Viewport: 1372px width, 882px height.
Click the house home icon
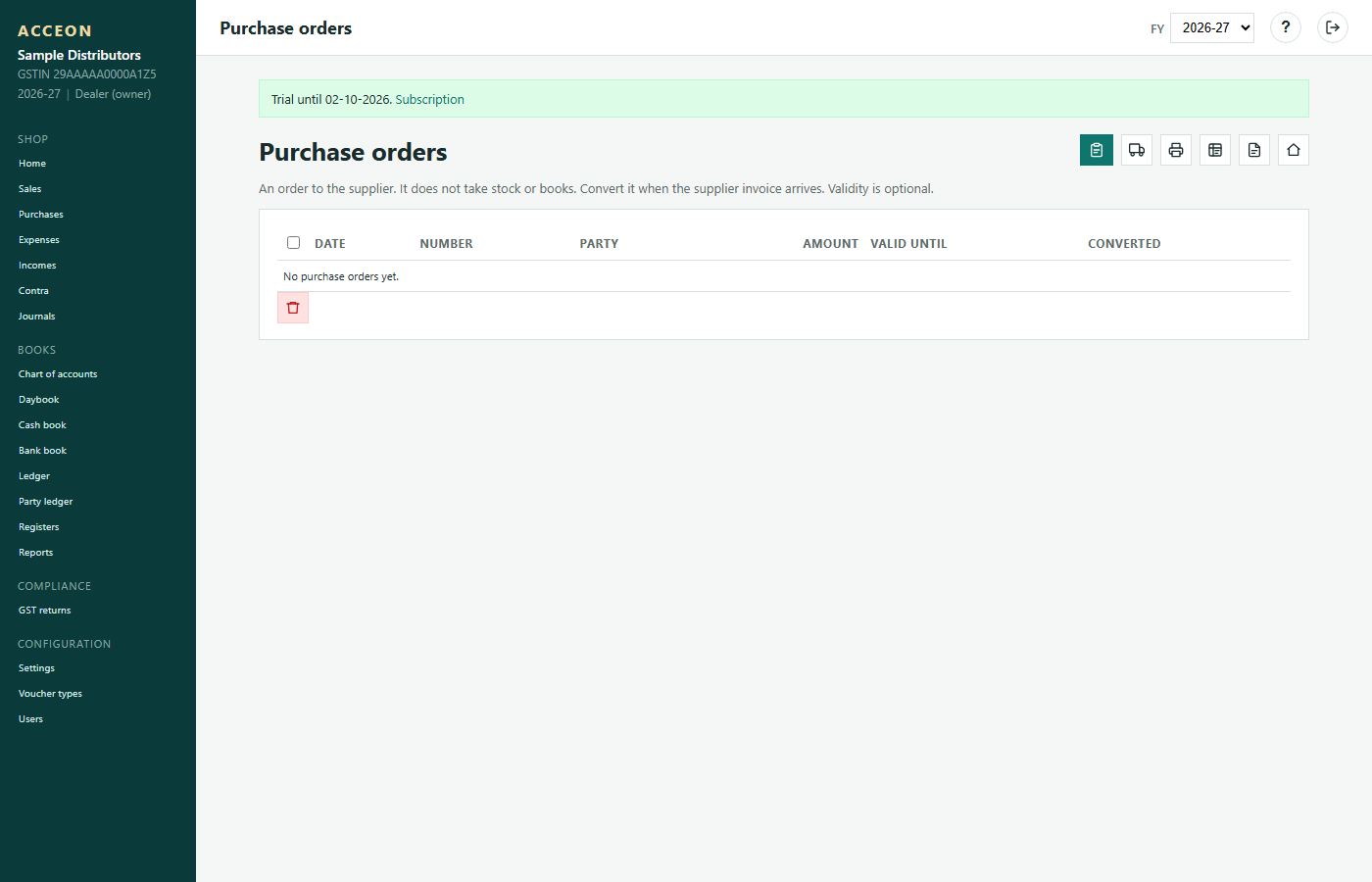pyautogui.click(x=1294, y=150)
